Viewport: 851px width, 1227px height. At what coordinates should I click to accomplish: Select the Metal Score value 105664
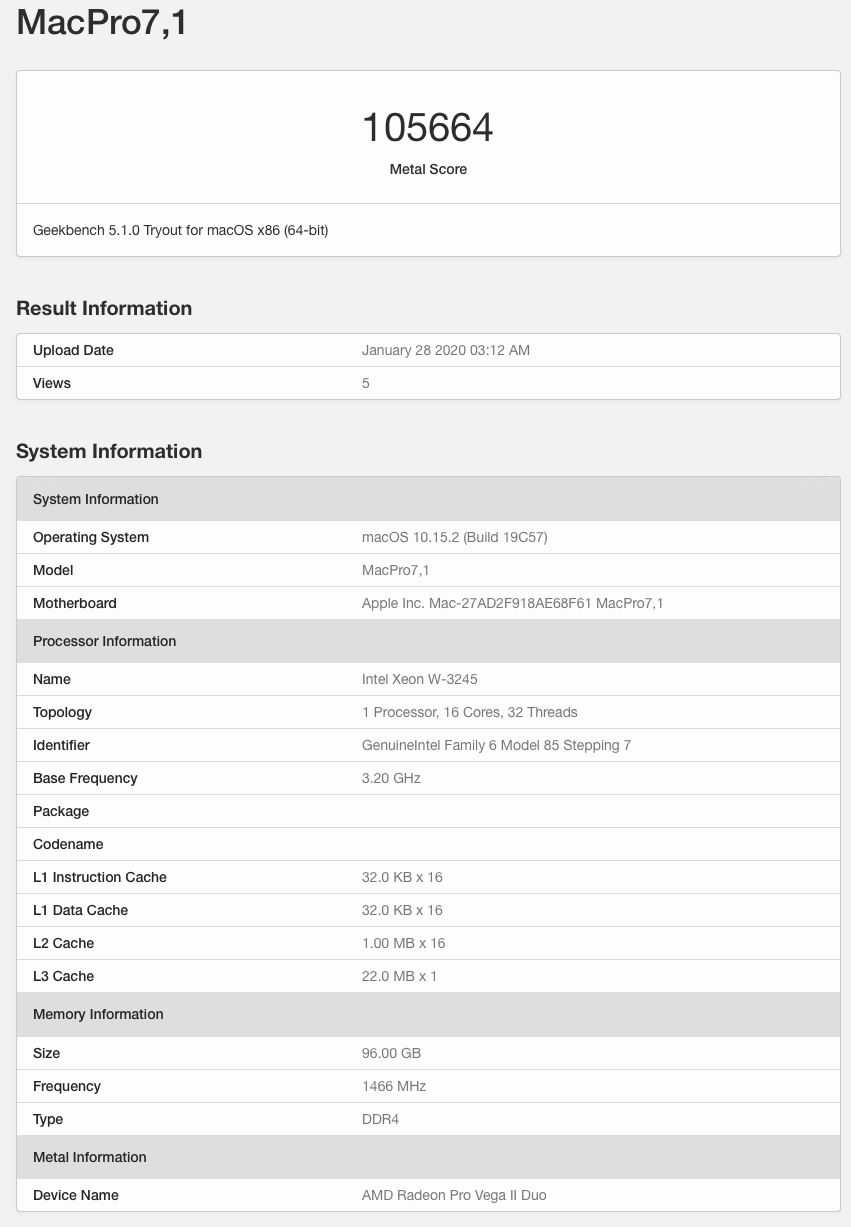428,128
